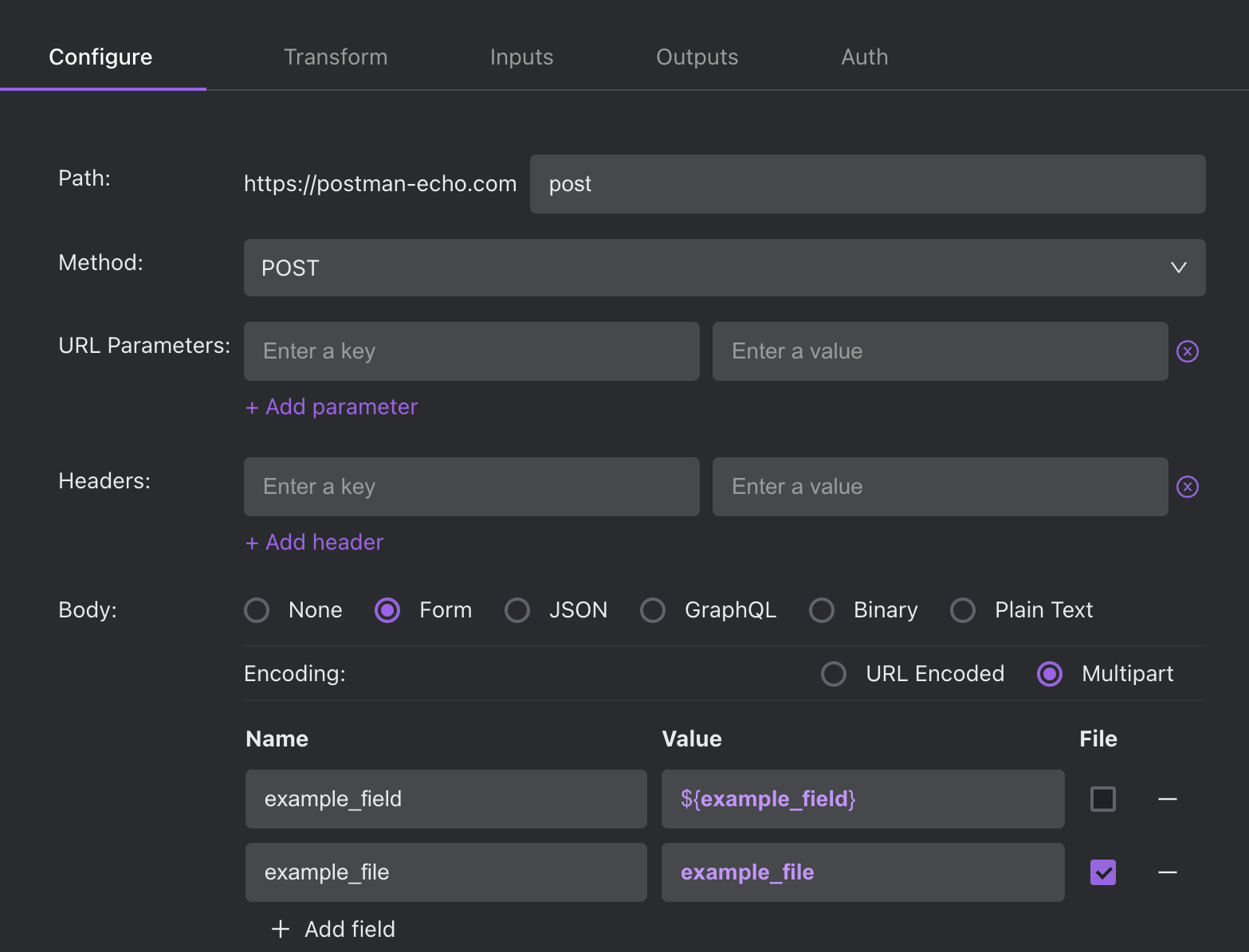Click the plus icon next to Add field
Screen dimensions: 1249x952
point(281,929)
